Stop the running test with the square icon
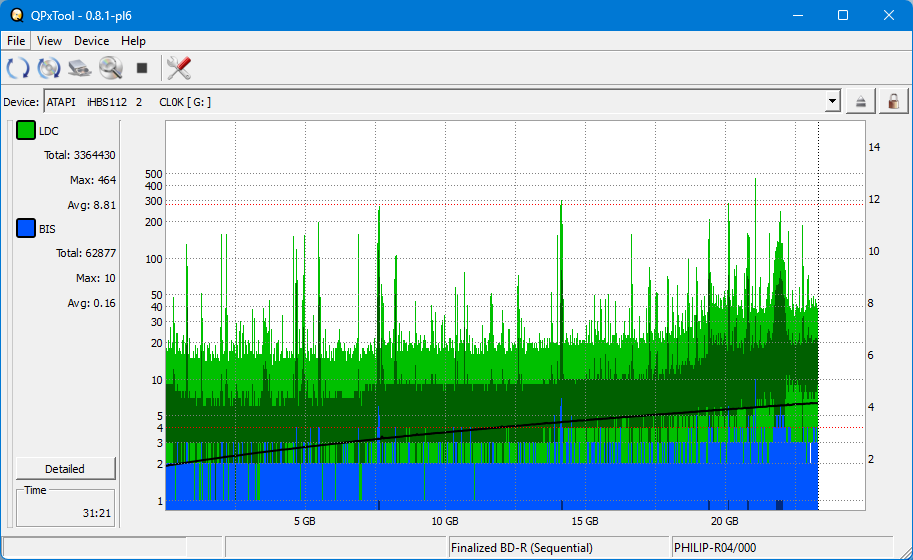This screenshot has width=913, height=560. (x=142, y=68)
